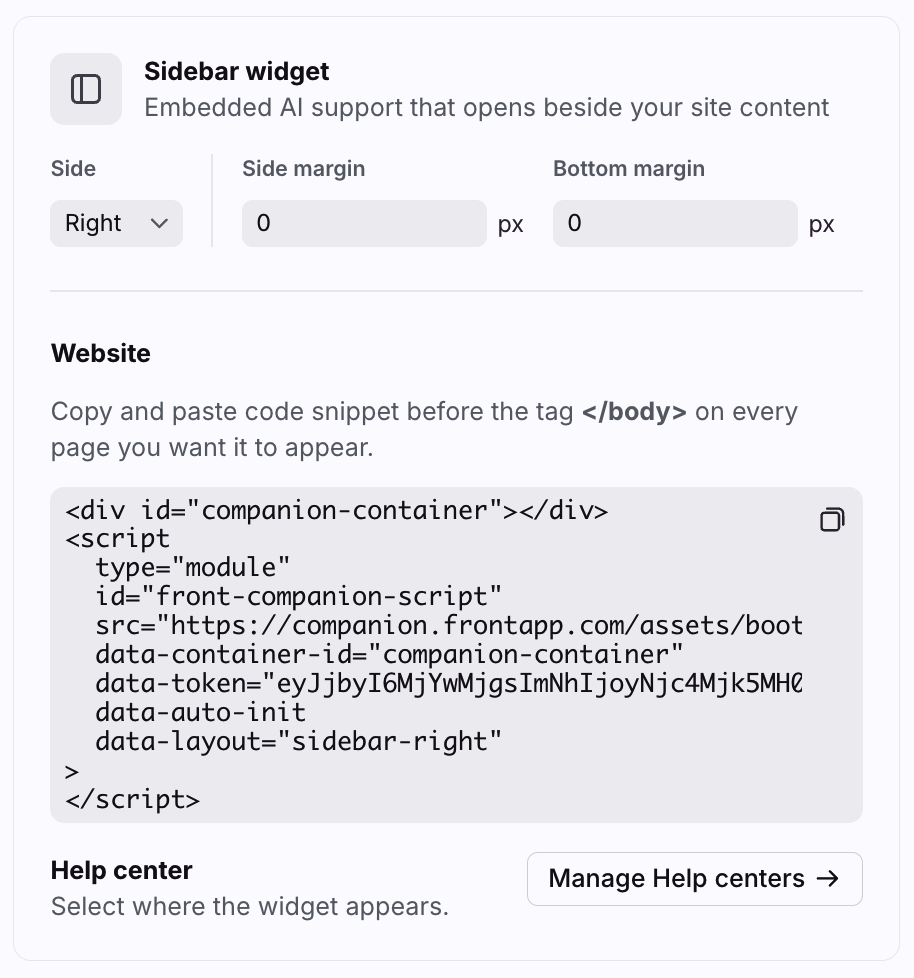Screen dimensions: 914x978
Task: Click the Bottom margin label
Action: 628,169
